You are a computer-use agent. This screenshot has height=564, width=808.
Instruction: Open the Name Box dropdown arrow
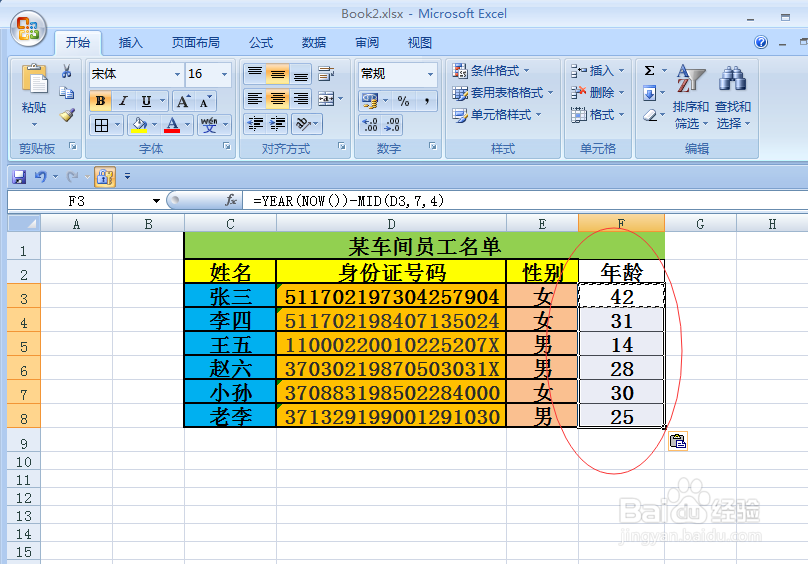pyautogui.click(x=156, y=201)
